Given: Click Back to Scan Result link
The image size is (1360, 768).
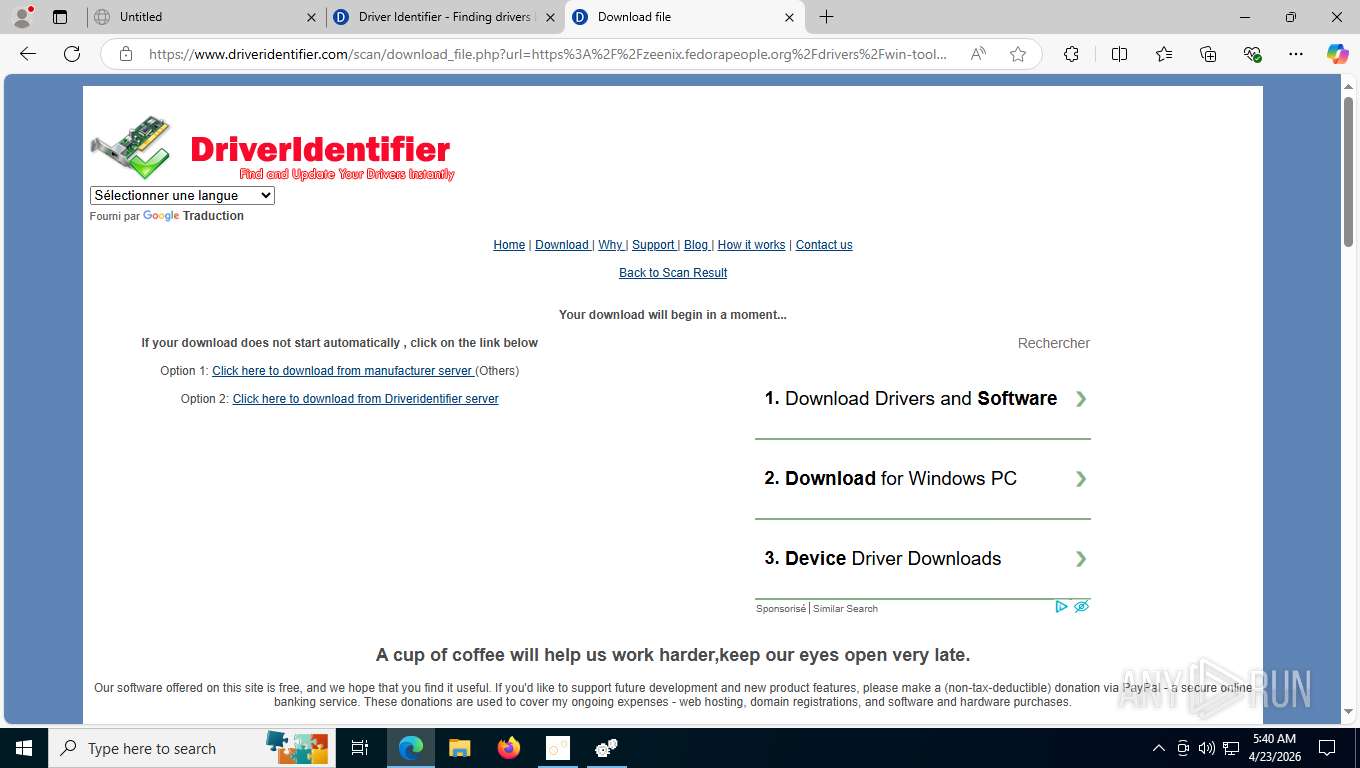Looking at the screenshot, I should coord(673,273).
